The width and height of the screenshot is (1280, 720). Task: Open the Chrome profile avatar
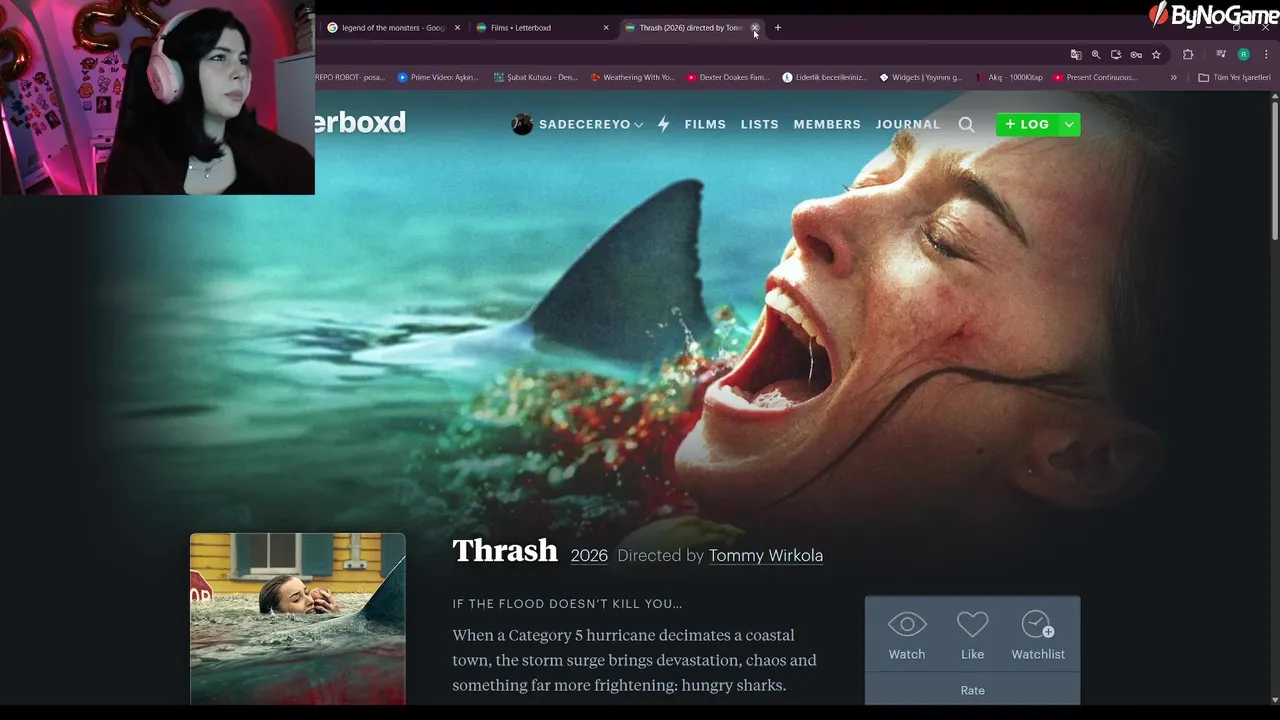tap(1244, 55)
